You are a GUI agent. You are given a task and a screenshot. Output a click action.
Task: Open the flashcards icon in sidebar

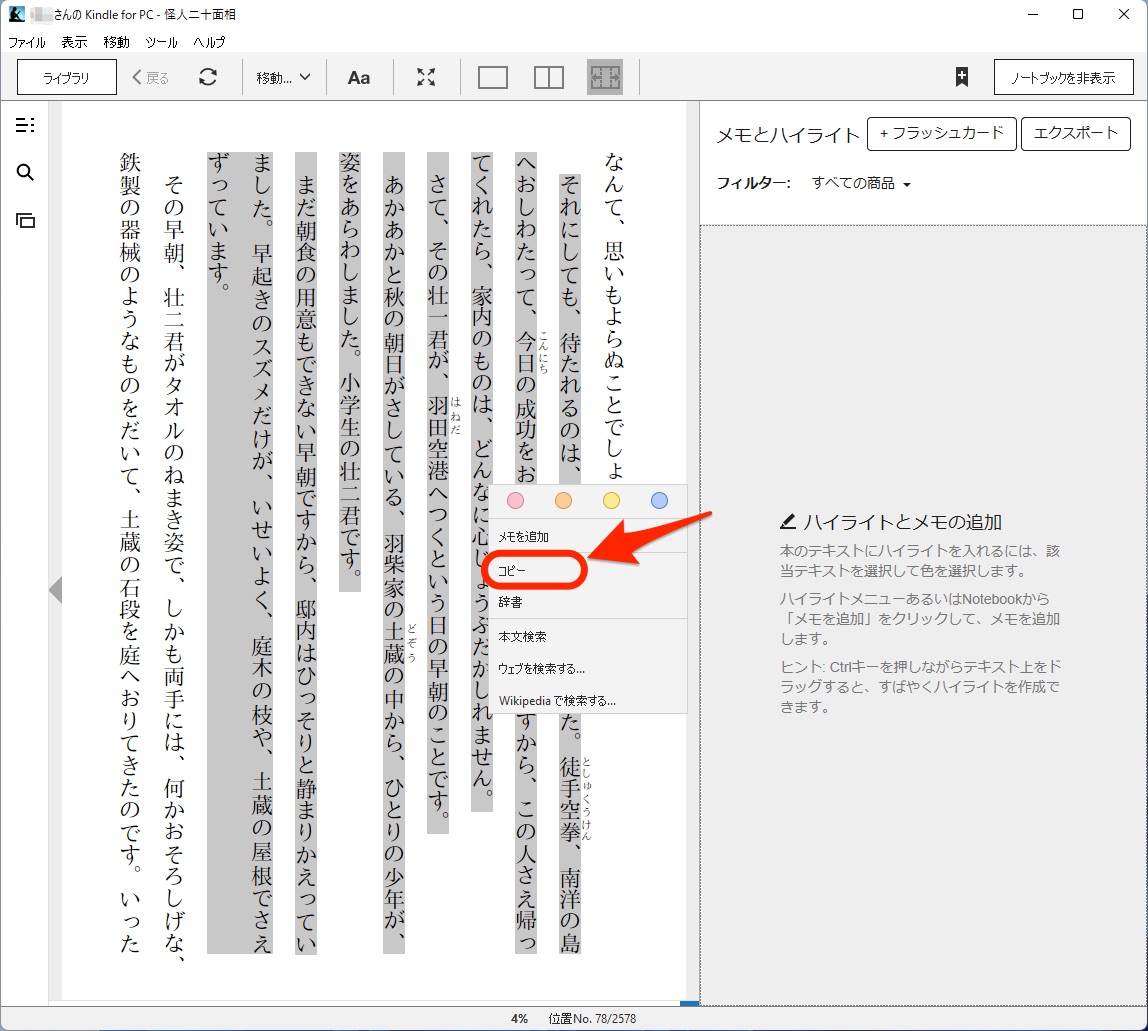(25, 220)
